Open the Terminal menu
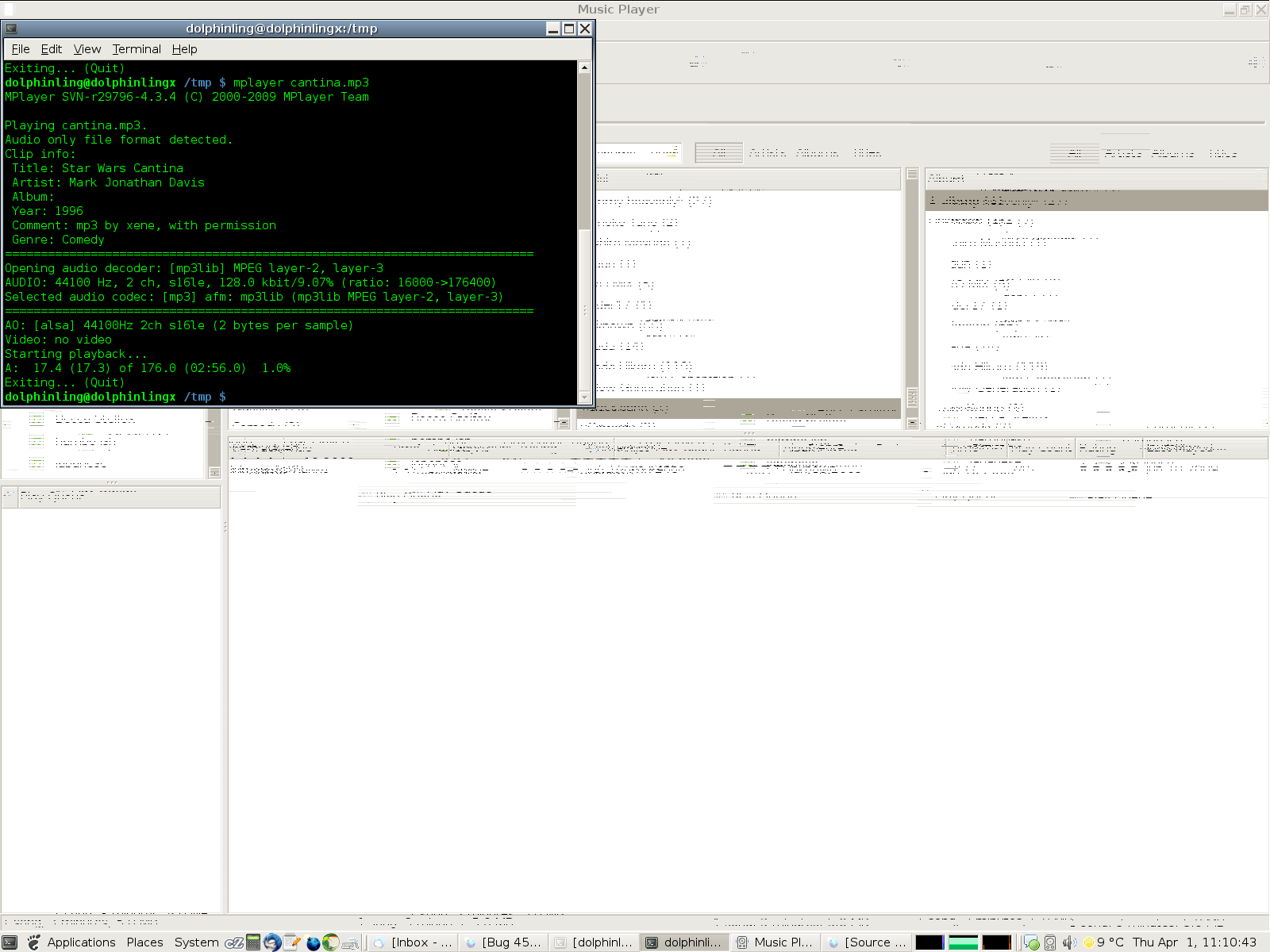 (137, 49)
